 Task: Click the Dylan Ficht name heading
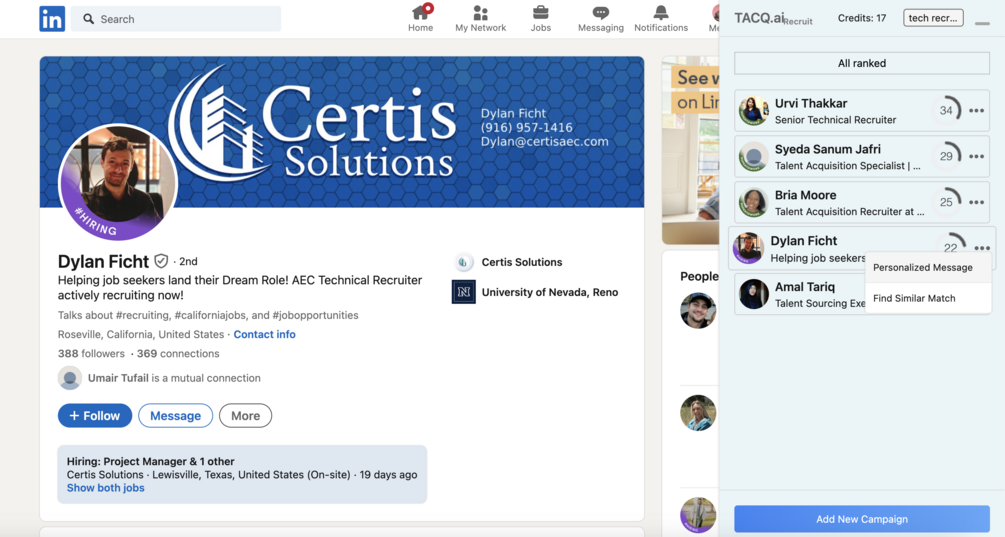[103, 261]
